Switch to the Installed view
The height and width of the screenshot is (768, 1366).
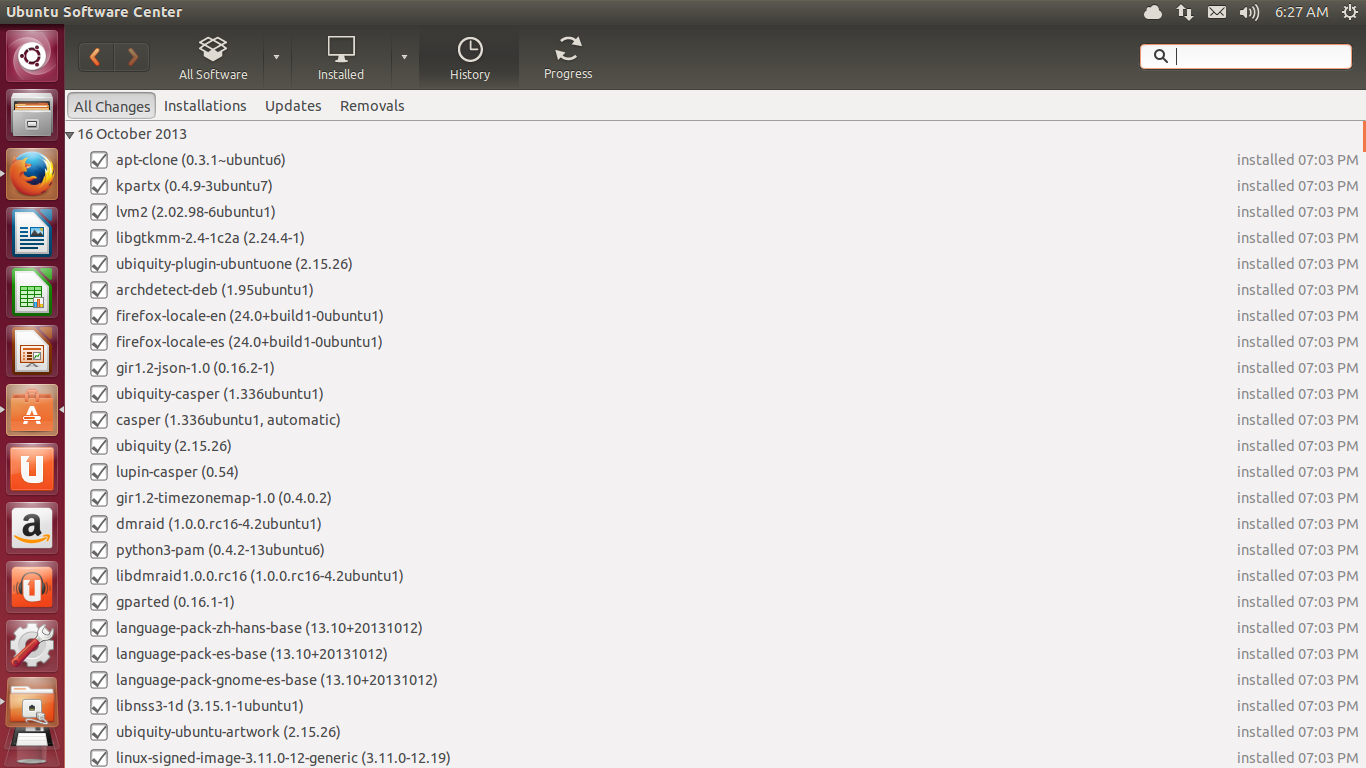(x=340, y=57)
